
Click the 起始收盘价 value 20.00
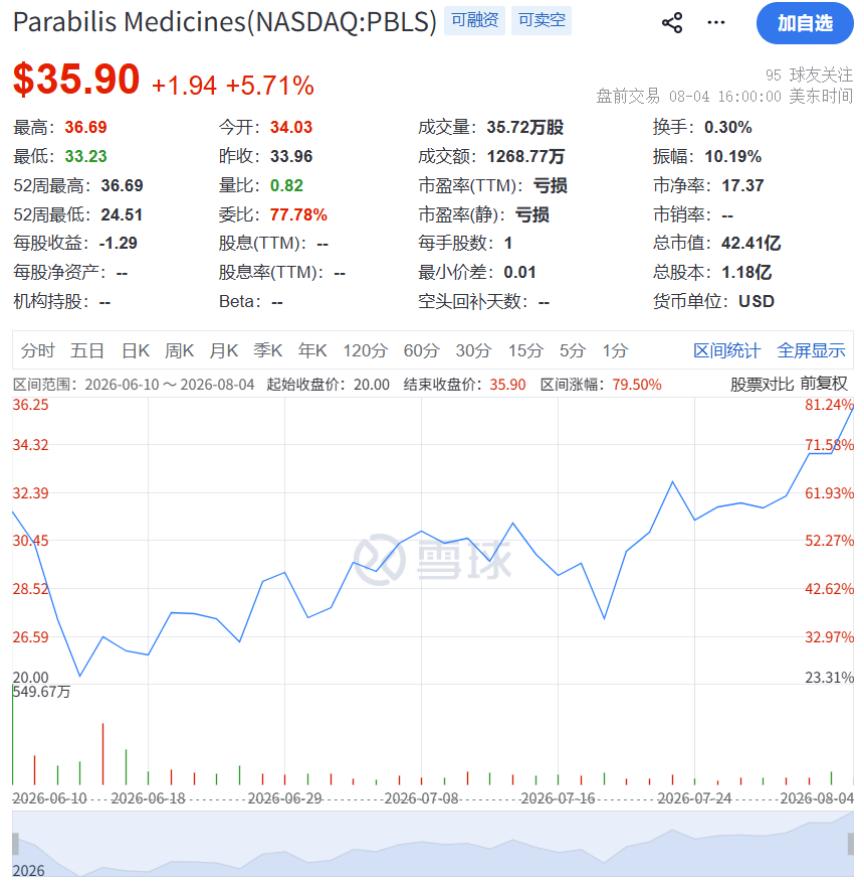tap(371, 384)
